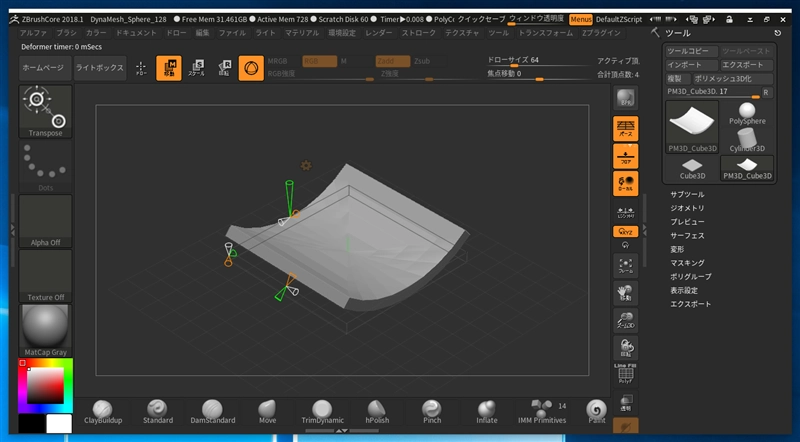Image resolution: width=800 pixels, height=442 pixels.
Task: Click the Import (インポート) button
Action: tap(692, 65)
